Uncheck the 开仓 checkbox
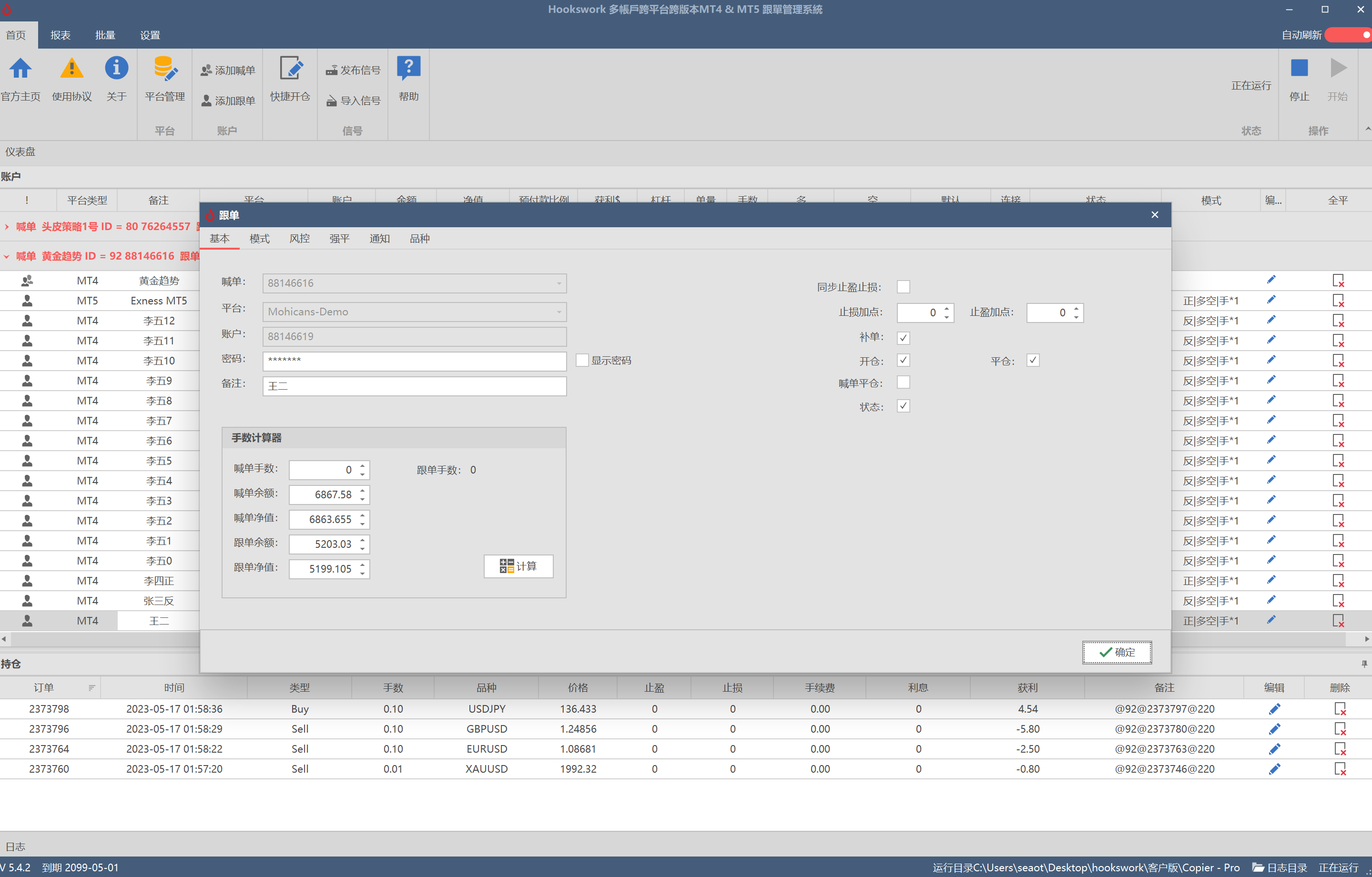Image resolution: width=1372 pixels, height=877 pixels. [903, 361]
